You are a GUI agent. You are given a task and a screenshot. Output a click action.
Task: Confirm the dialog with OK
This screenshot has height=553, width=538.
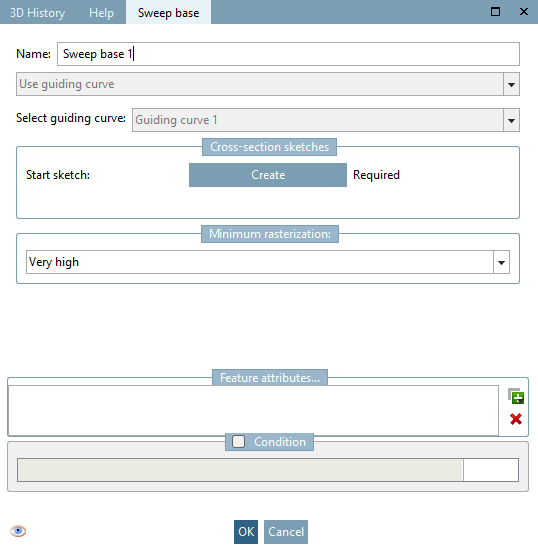point(246,531)
